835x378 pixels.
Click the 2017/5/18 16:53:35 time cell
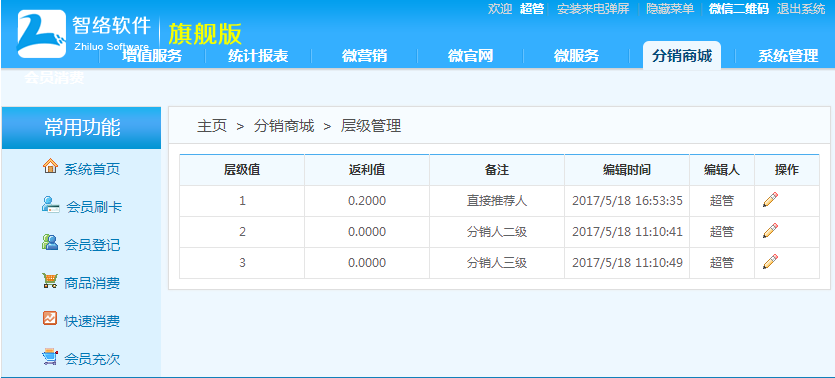tap(627, 201)
